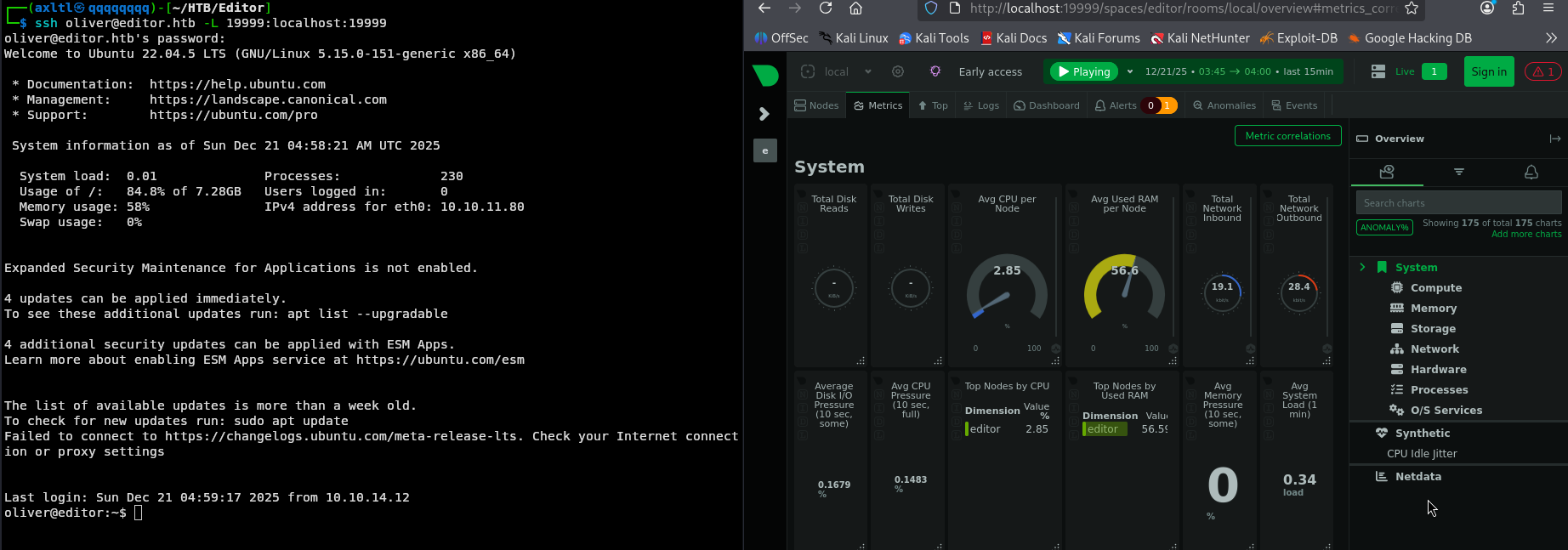Bookmark this page with the star icon

[1412, 9]
